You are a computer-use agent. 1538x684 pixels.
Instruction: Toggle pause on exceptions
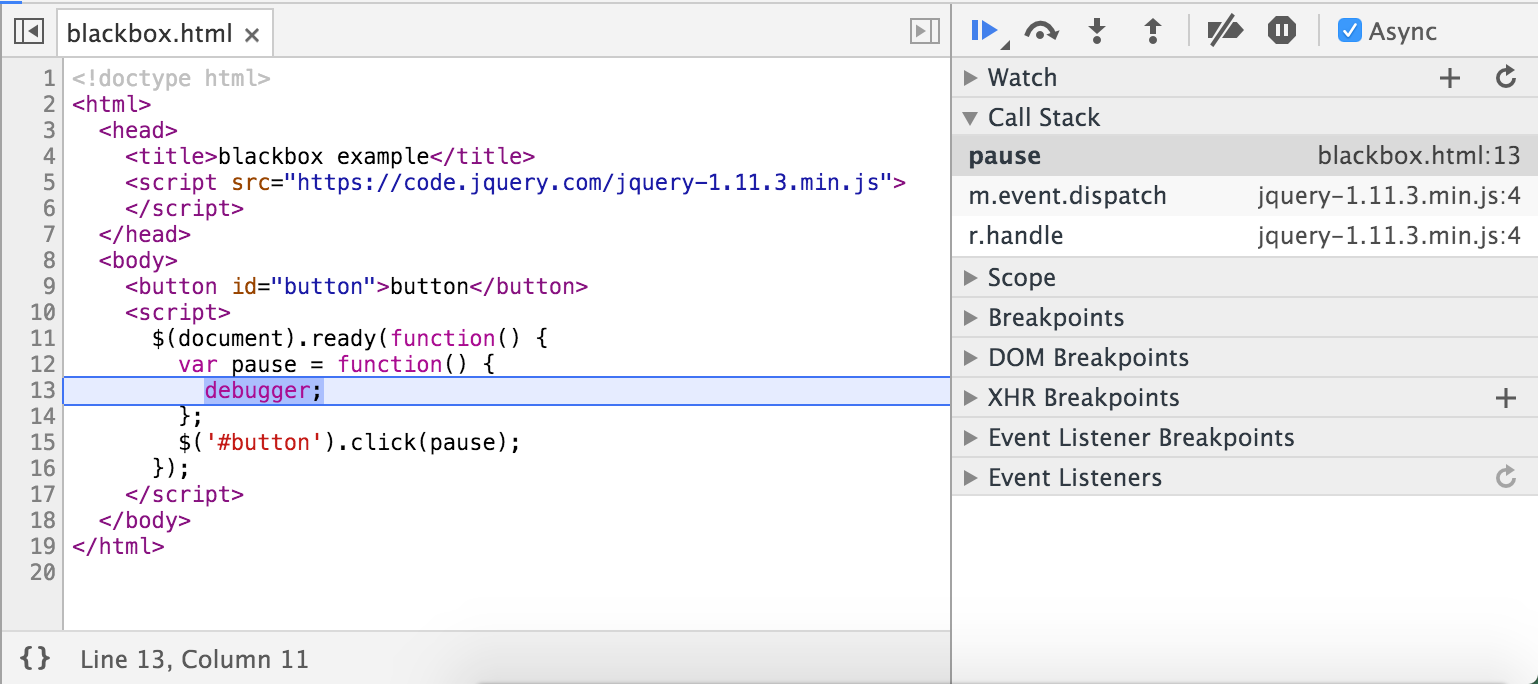pyautogui.click(x=1281, y=32)
